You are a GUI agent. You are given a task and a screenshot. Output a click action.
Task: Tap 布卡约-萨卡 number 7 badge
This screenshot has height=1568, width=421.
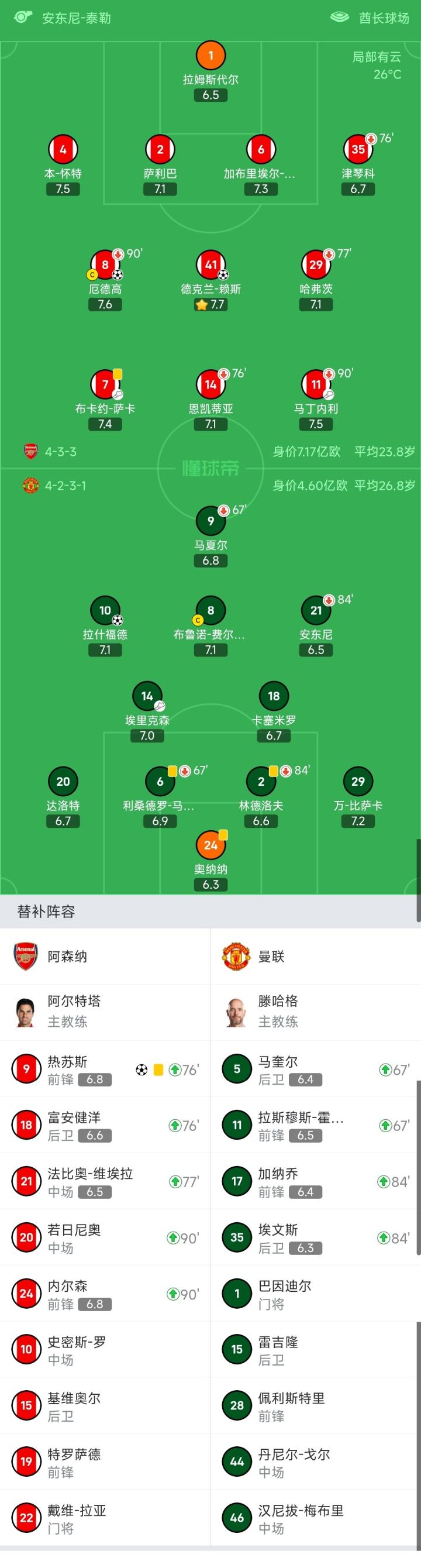tap(105, 385)
